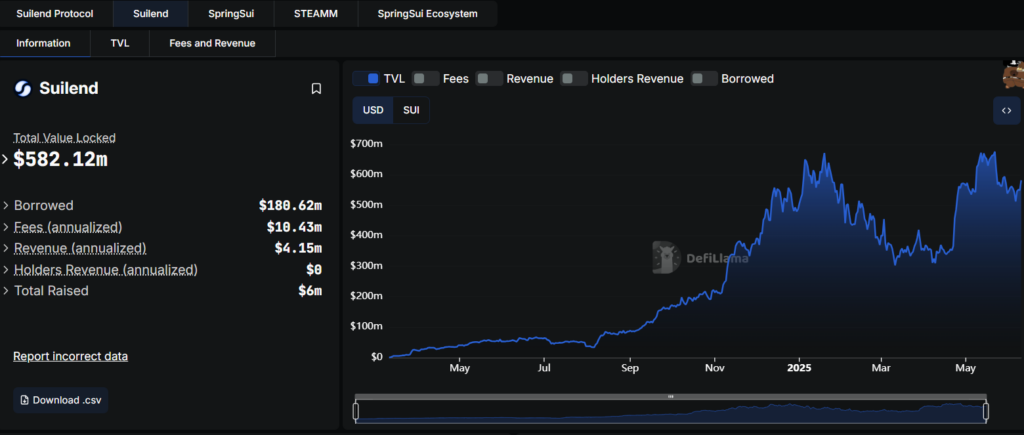This screenshot has width=1024, height=435.
Task: Open the embed chart code button
Action: 1006,110
